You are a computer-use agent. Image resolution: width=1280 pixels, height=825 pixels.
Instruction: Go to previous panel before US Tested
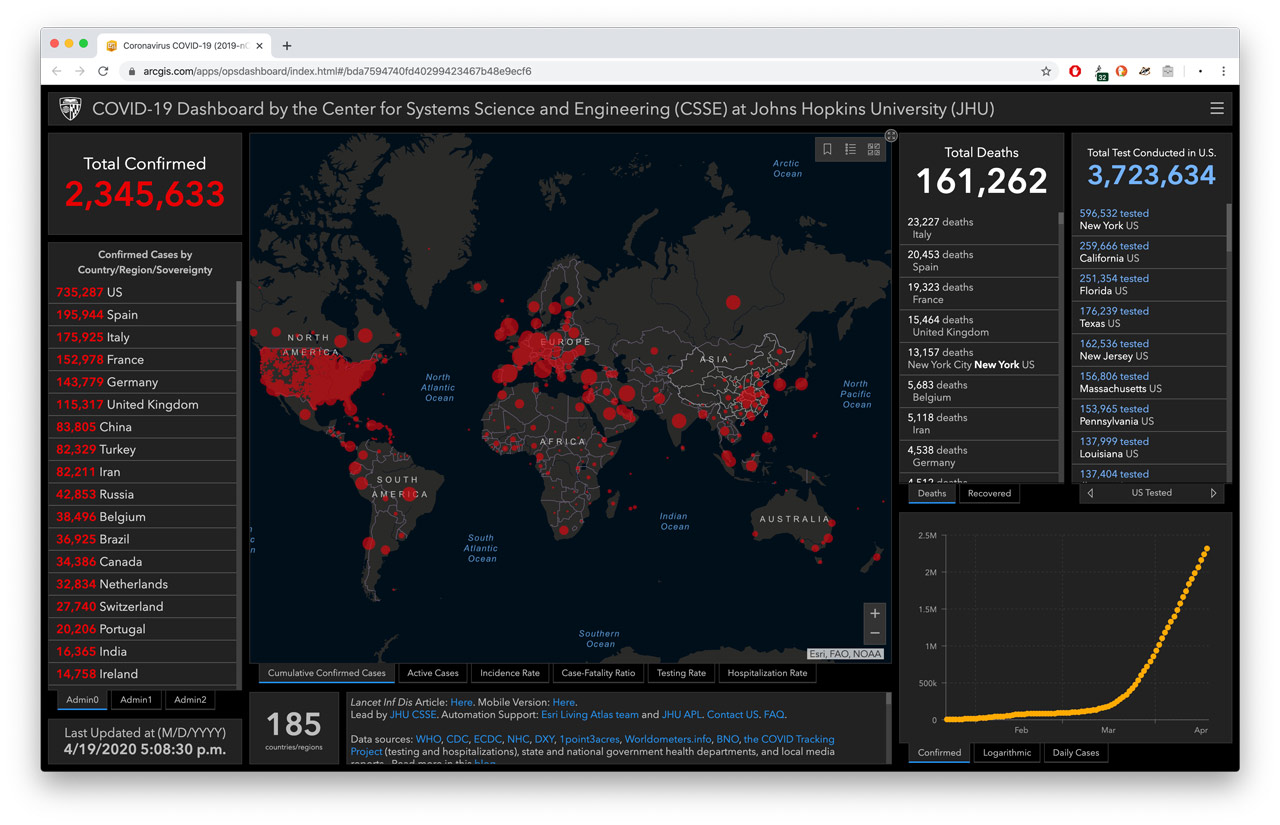[x=1090, y=493]
